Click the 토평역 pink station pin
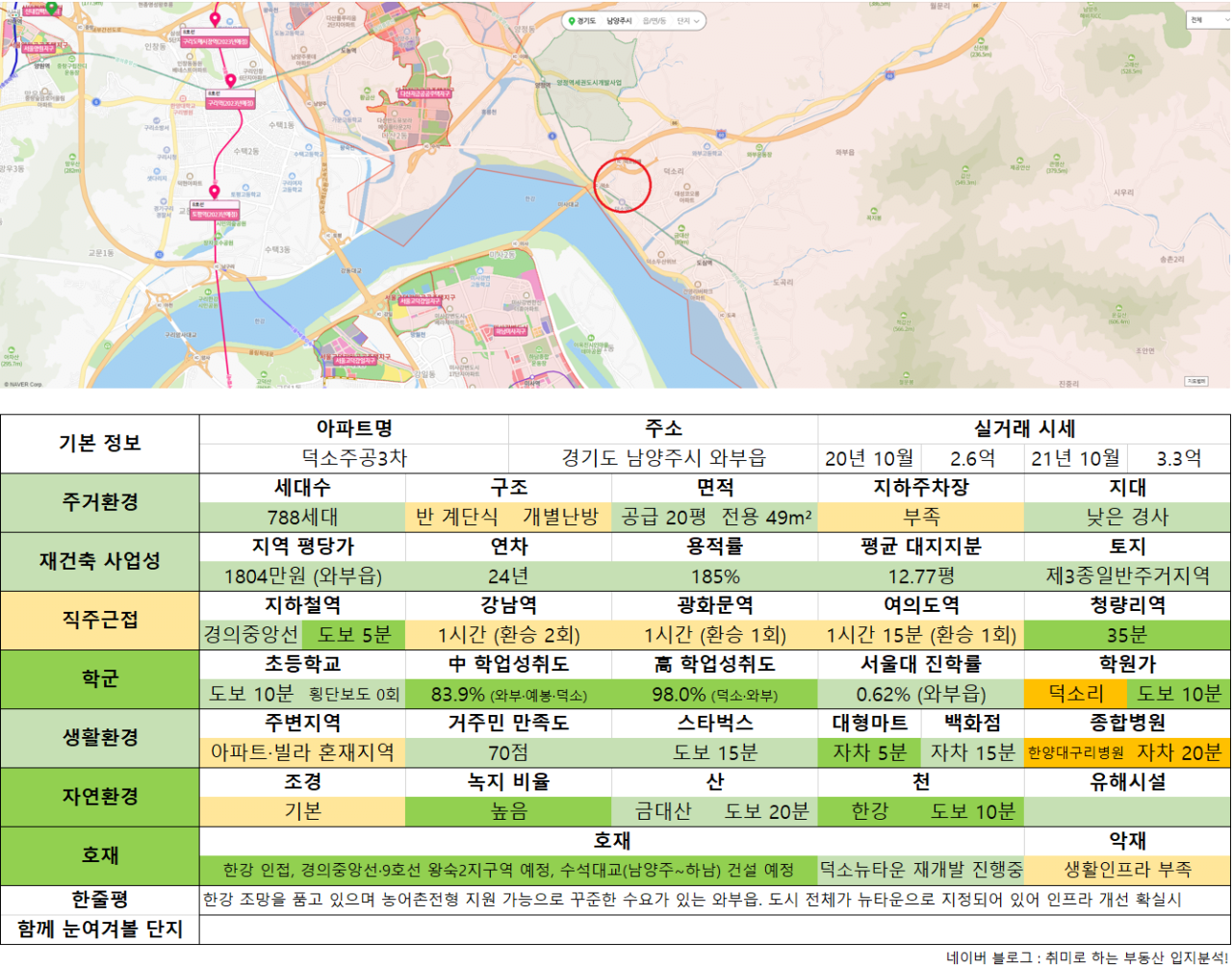 point(215,192)
